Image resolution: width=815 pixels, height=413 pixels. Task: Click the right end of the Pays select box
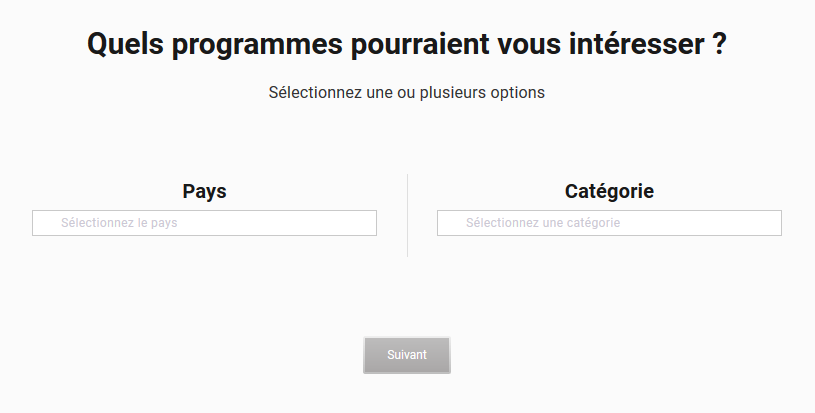[365, 223]
